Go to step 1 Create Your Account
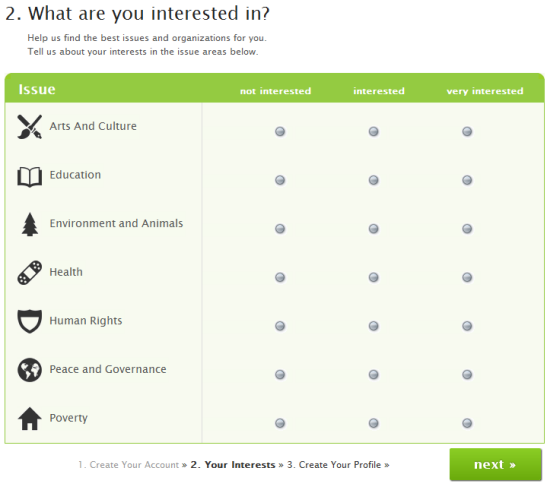550x486 pixels. coord(128,465)
